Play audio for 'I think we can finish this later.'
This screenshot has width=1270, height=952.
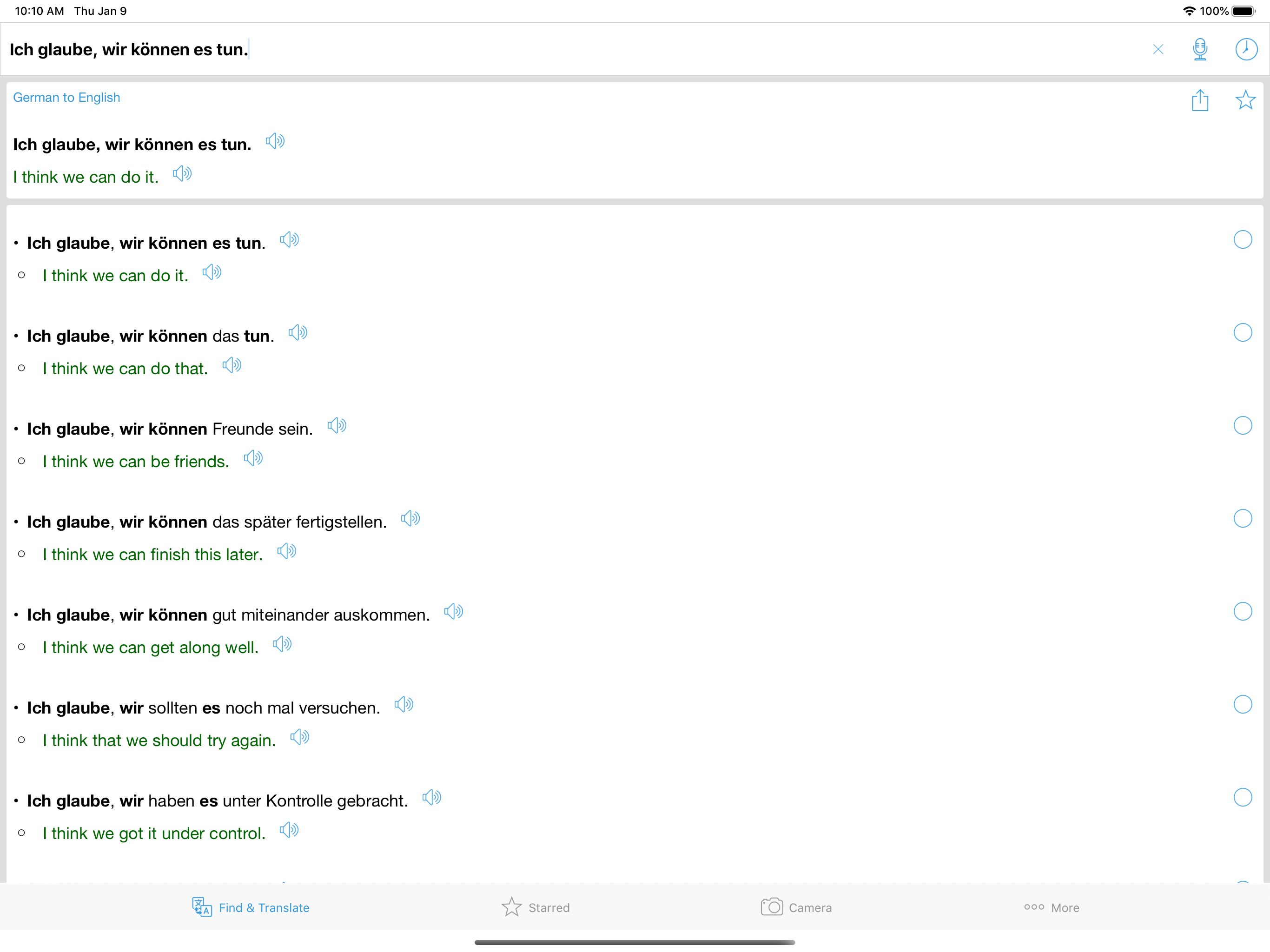286,552
